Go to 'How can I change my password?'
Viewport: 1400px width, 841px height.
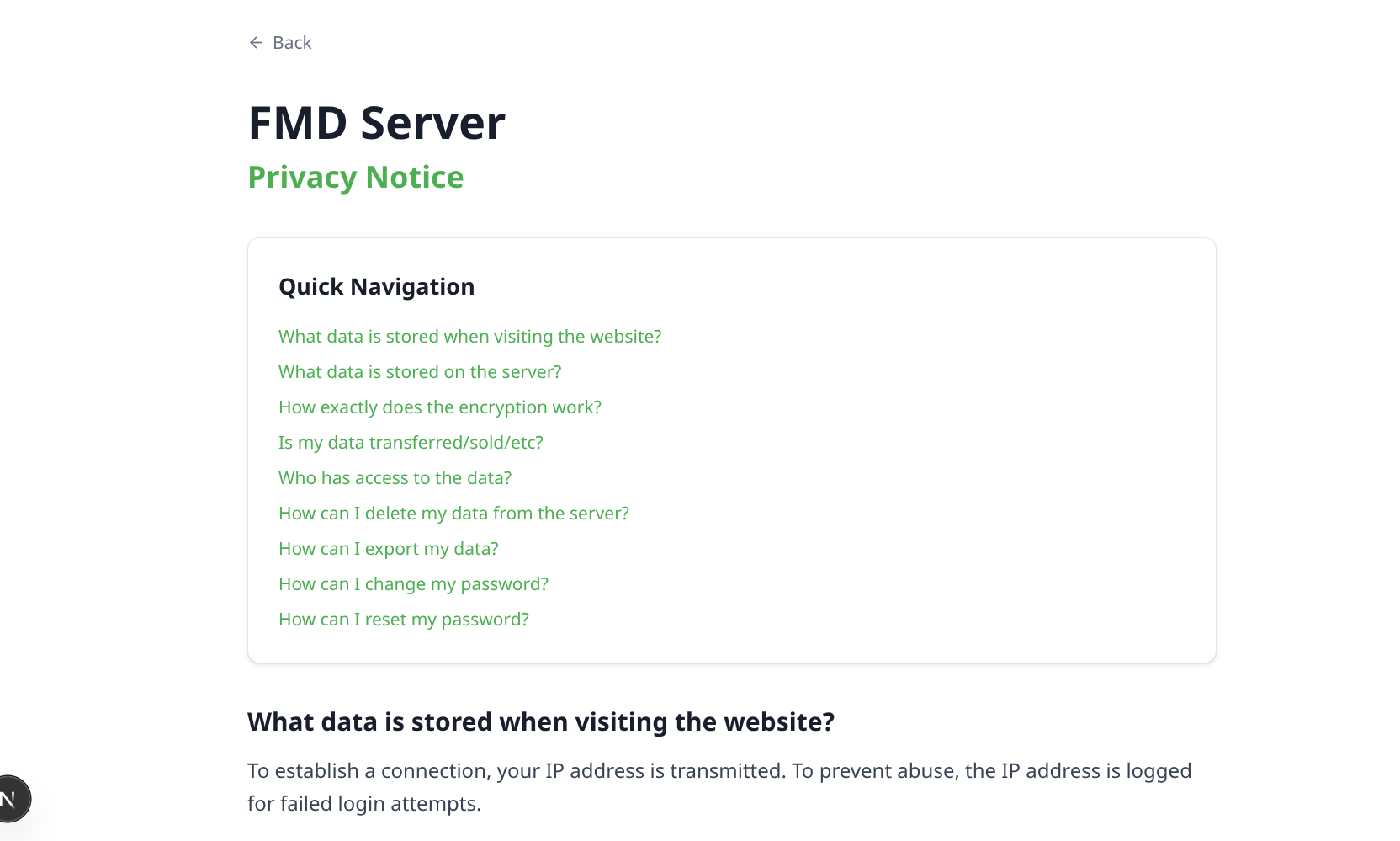point(413,584)
